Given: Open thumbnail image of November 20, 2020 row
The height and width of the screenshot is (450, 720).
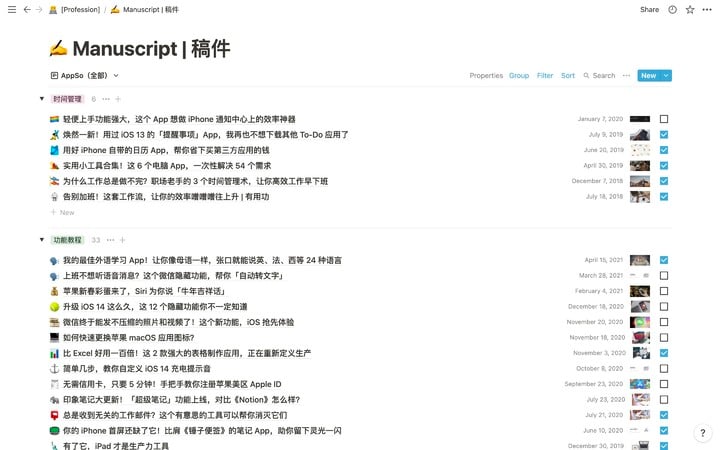Looking at the screenshot, I should [640, 322].
